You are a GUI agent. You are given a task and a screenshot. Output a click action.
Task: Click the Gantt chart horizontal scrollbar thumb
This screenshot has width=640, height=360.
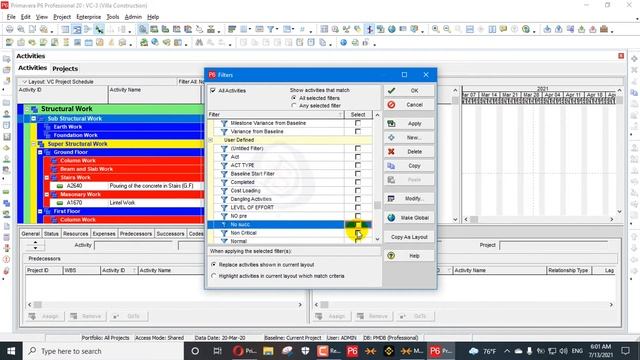tap(474, 220)
